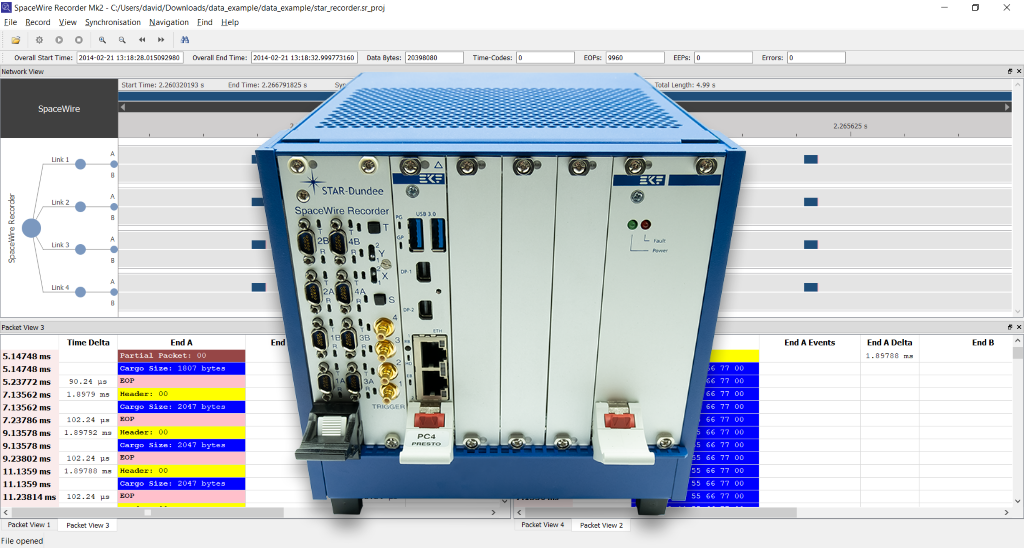Screen dimensions: 1024x548
Task: Click the End B column header in the right packet view
Action: [983, 342]
